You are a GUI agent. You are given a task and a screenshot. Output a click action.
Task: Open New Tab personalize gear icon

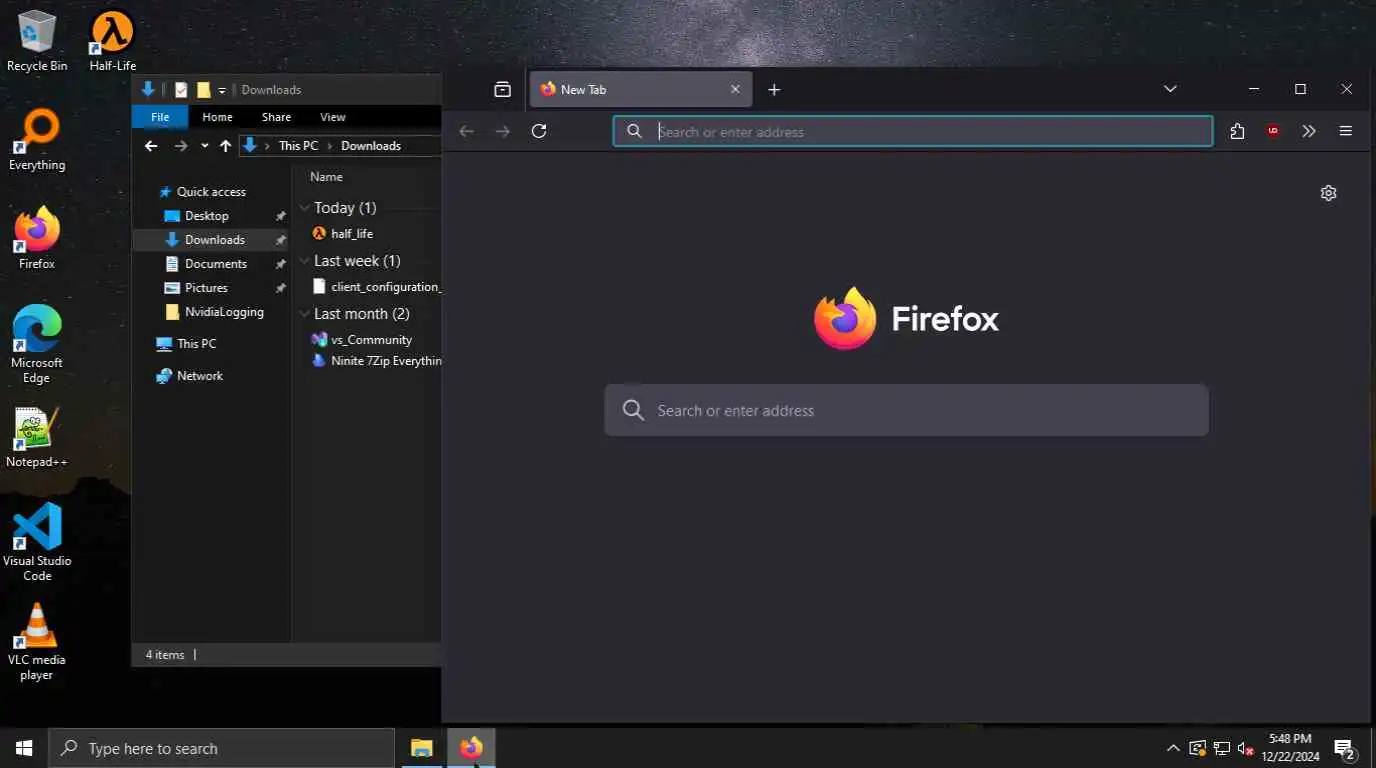[x=1328, y=193]
